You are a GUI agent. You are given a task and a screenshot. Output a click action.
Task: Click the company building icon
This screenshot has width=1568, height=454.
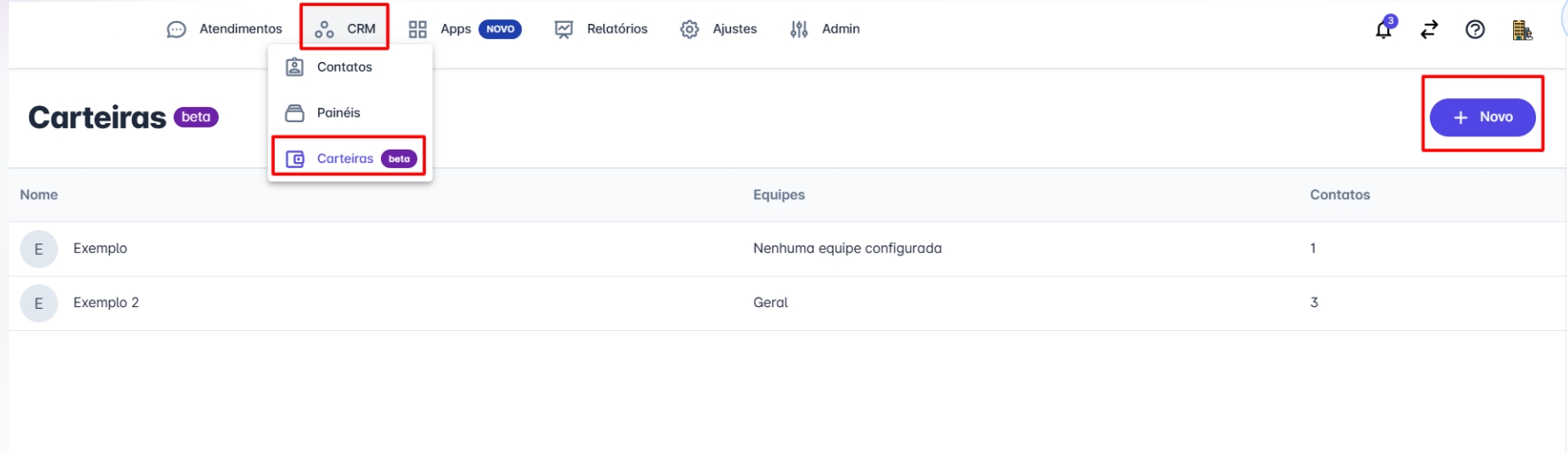[1522, 30]
